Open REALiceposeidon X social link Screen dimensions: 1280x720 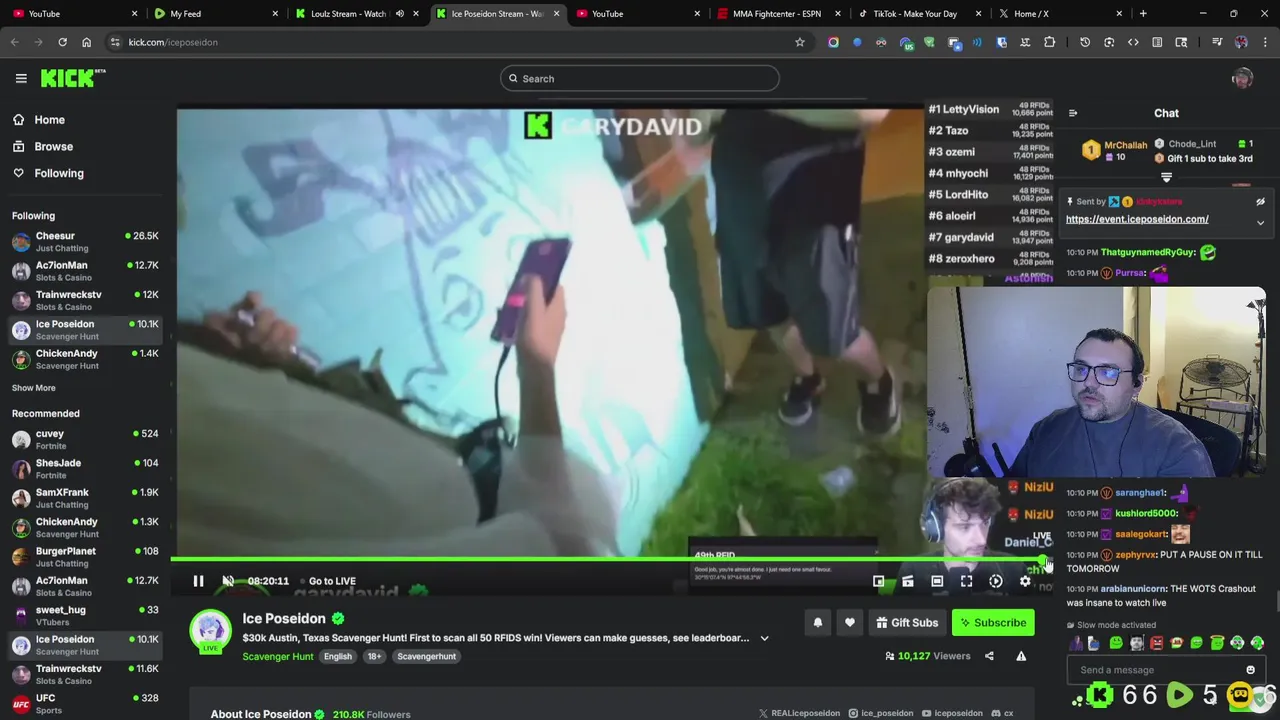[x=799, y=713]
